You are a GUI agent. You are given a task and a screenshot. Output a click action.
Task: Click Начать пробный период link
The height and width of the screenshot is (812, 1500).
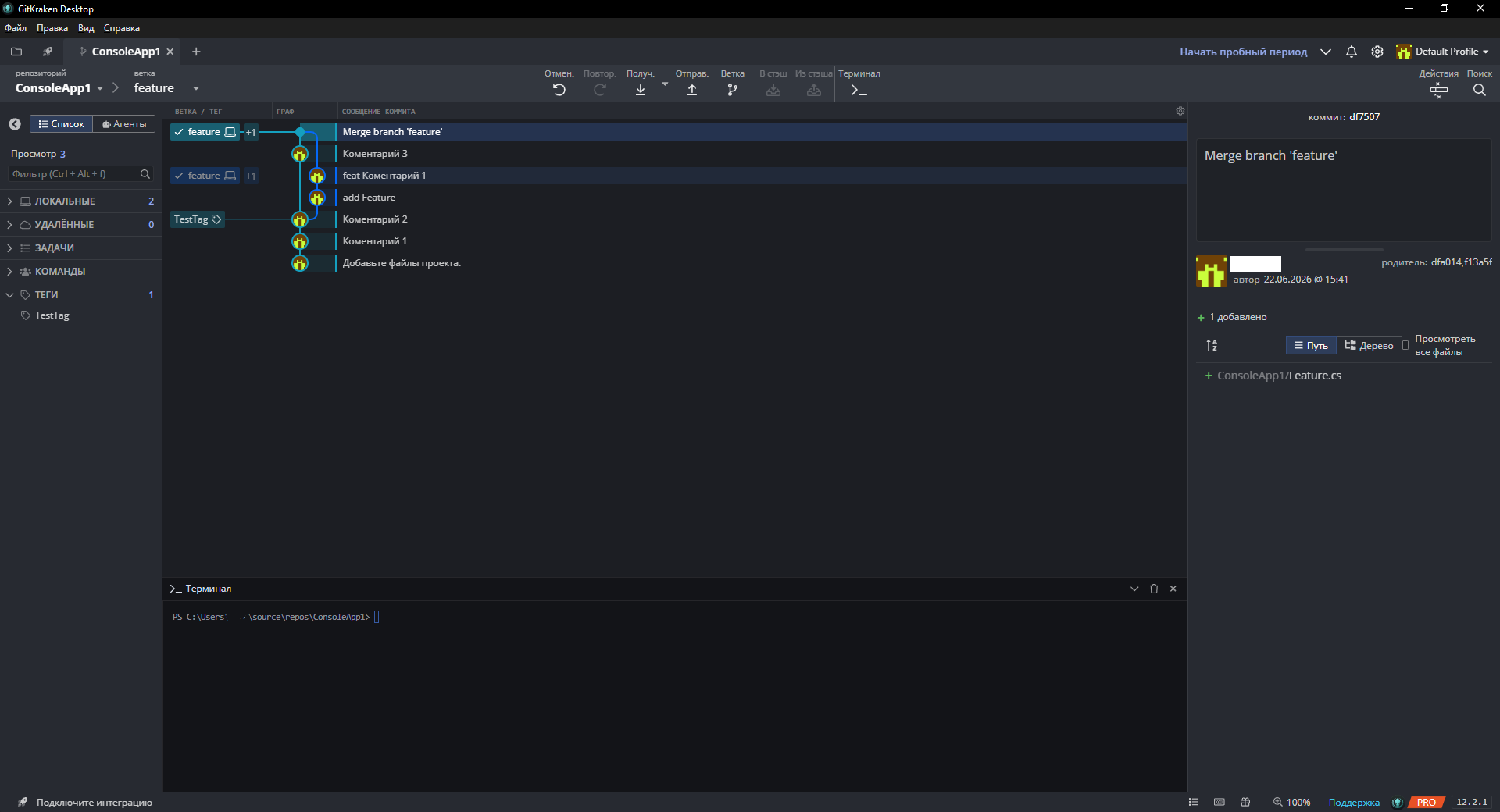pos(1244,52)
